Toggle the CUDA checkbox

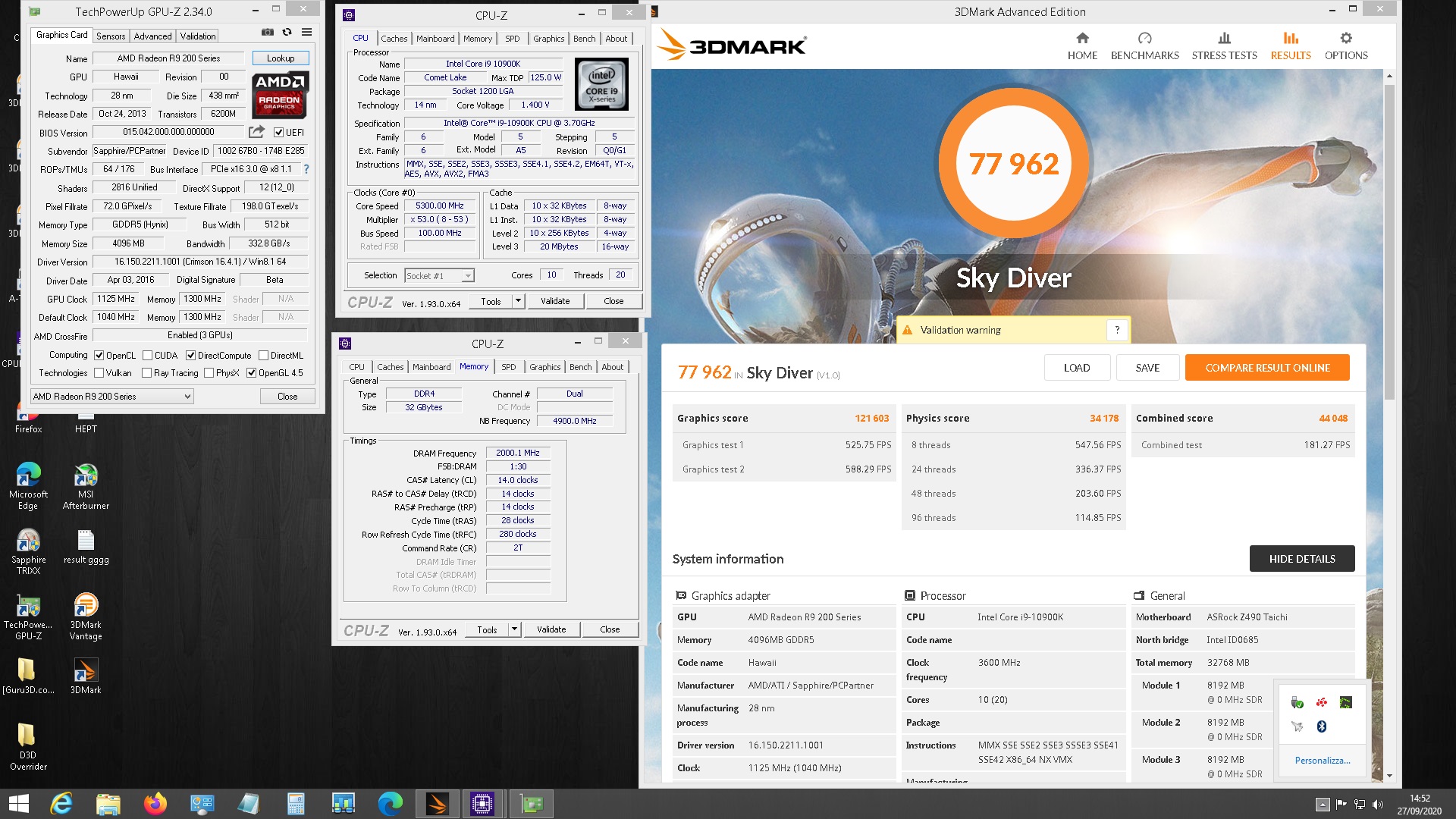point(146,355)
